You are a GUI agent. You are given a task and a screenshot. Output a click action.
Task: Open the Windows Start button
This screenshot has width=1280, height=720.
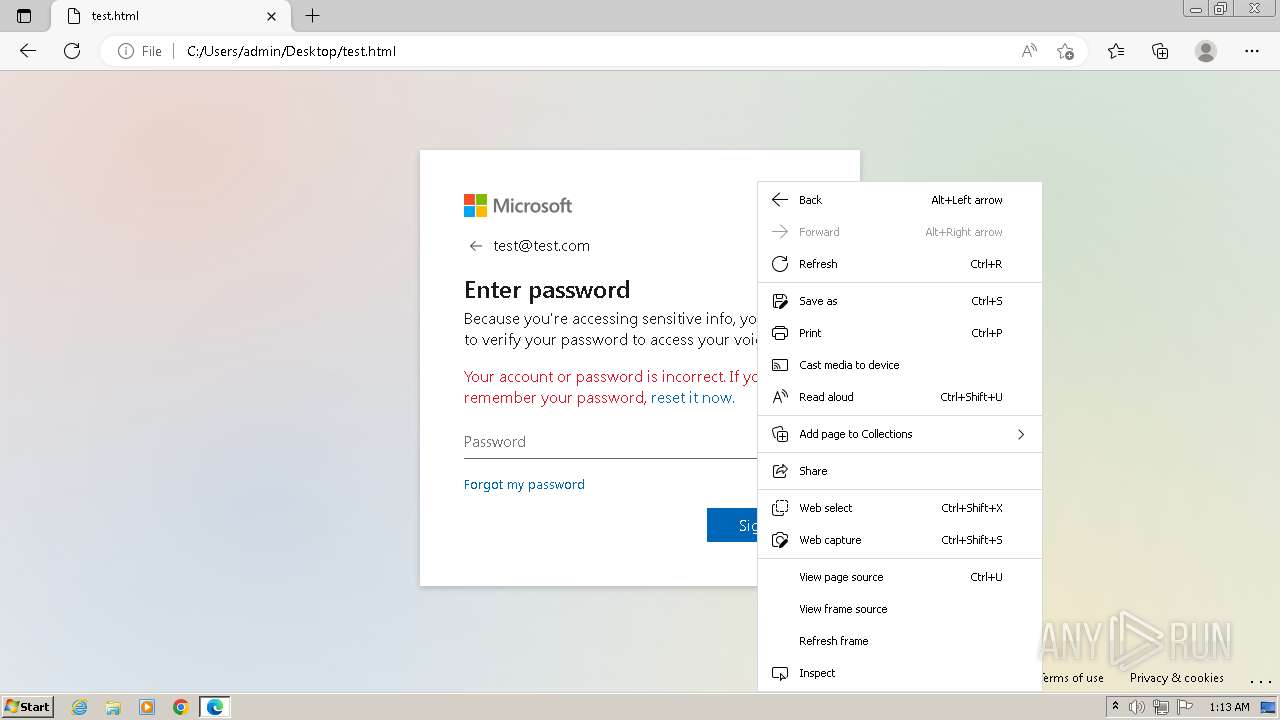pyautogui.click(x=28, y=707)
